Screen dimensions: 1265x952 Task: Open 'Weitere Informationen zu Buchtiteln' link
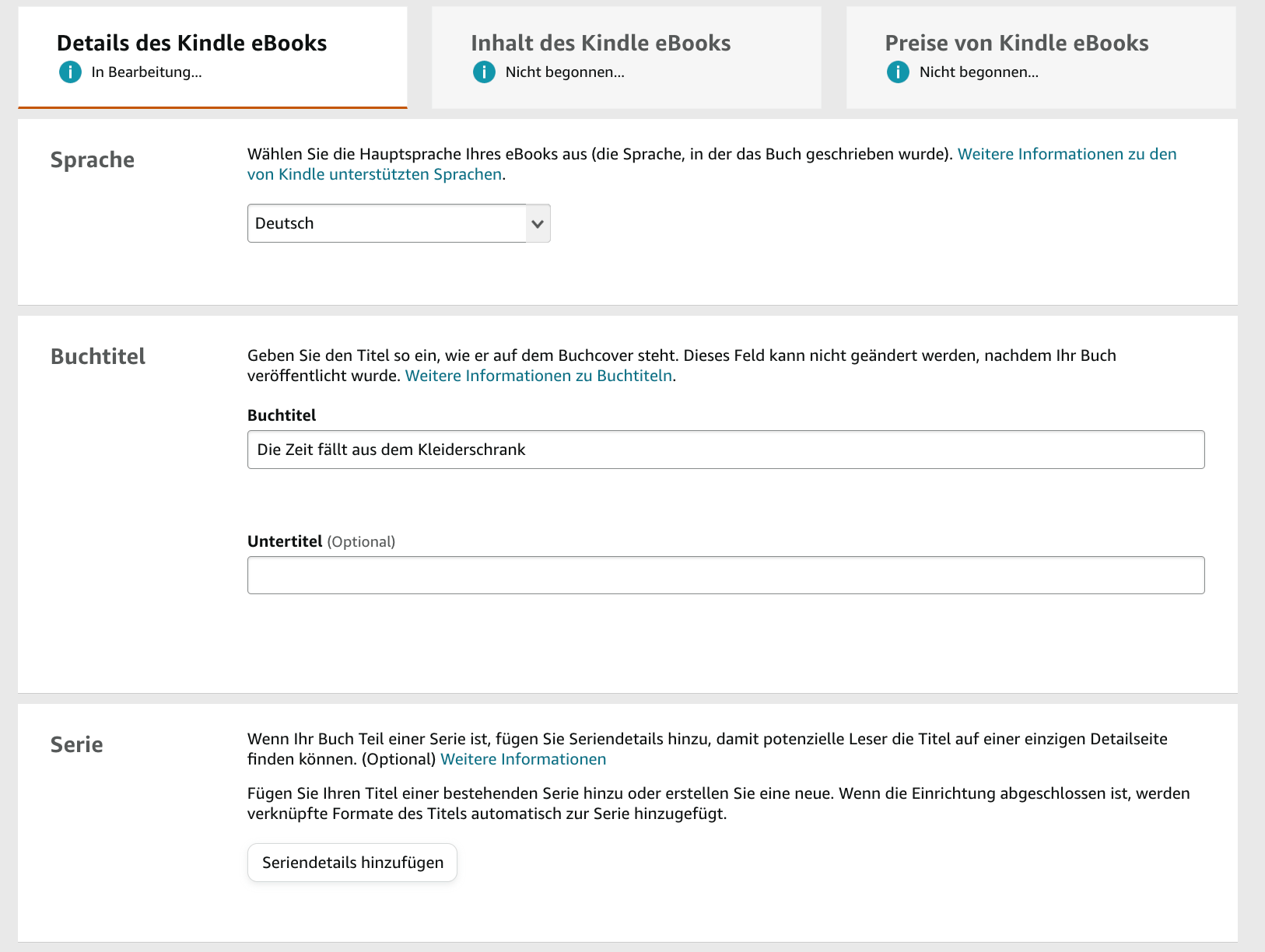tap(538, 375)
